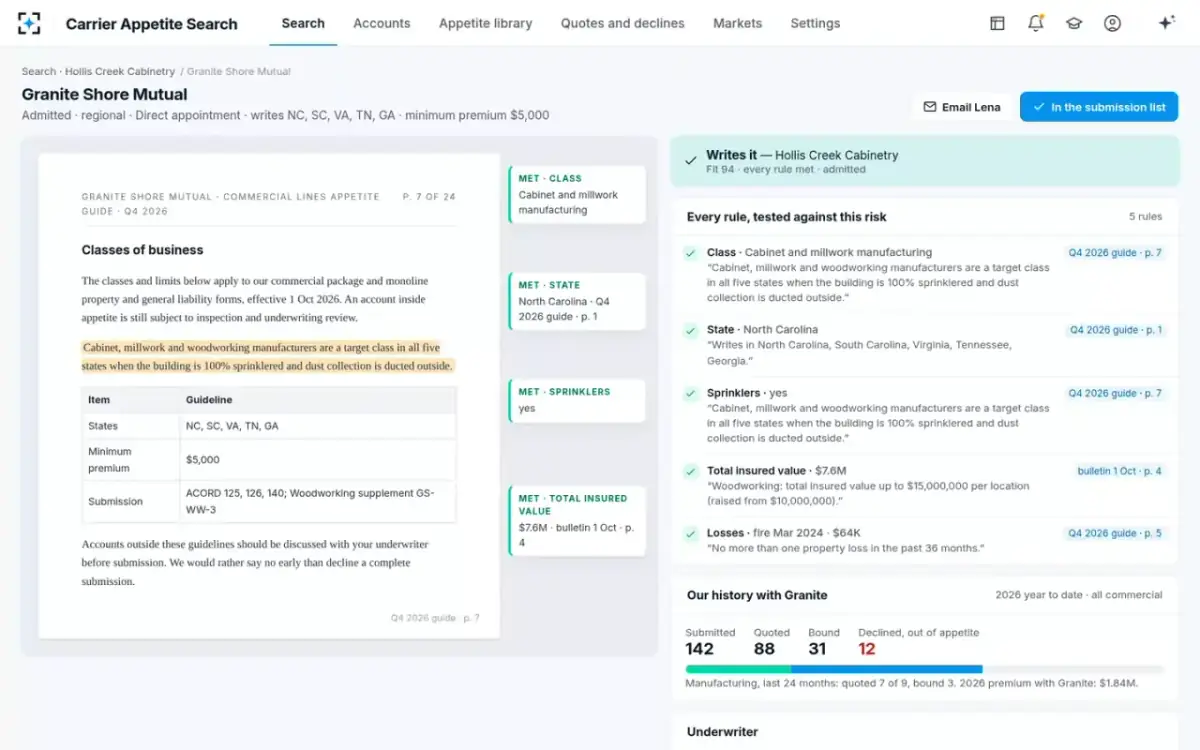The height and width of the screenshot is (750, 1200).
Task: Open the graduation cap training icon
Action: pyautogui.click(x=1074, y=23)
